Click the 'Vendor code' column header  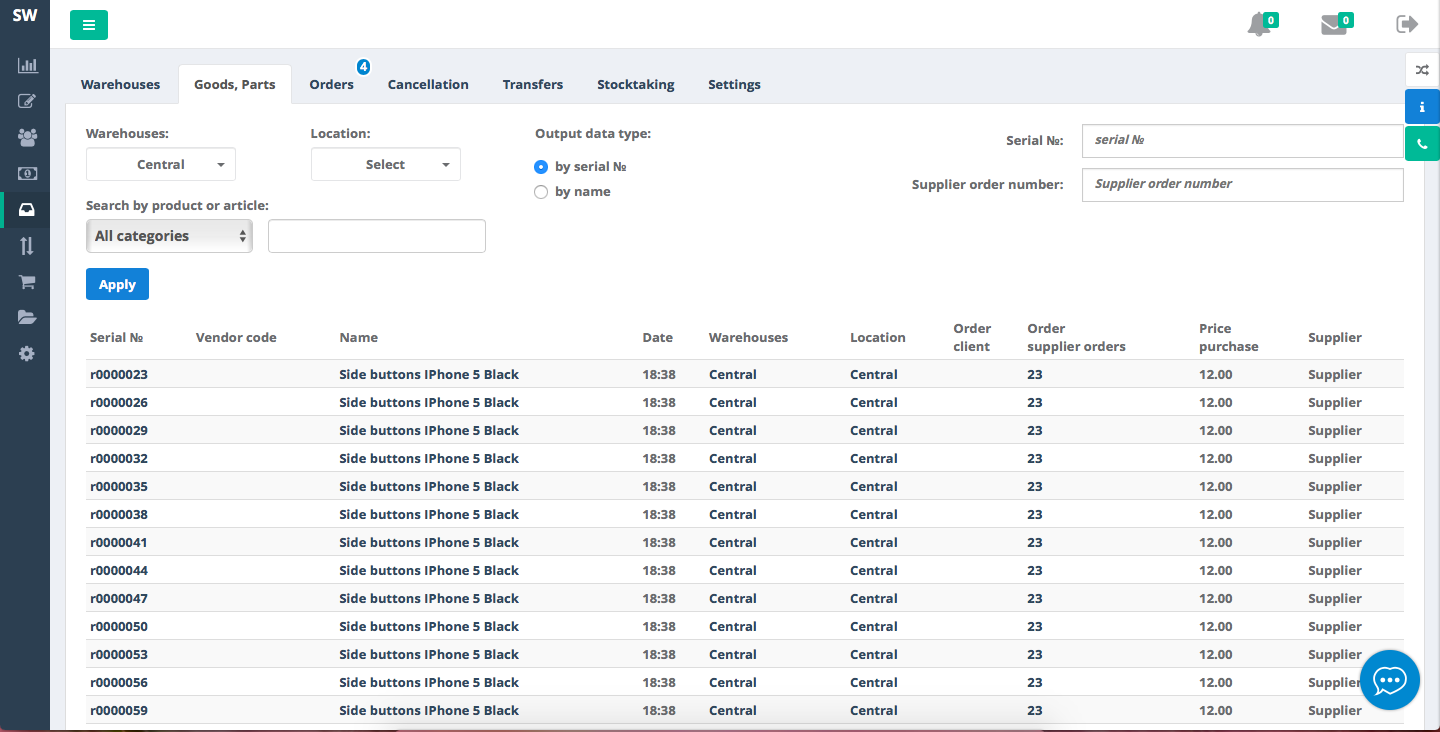(236, 338)
